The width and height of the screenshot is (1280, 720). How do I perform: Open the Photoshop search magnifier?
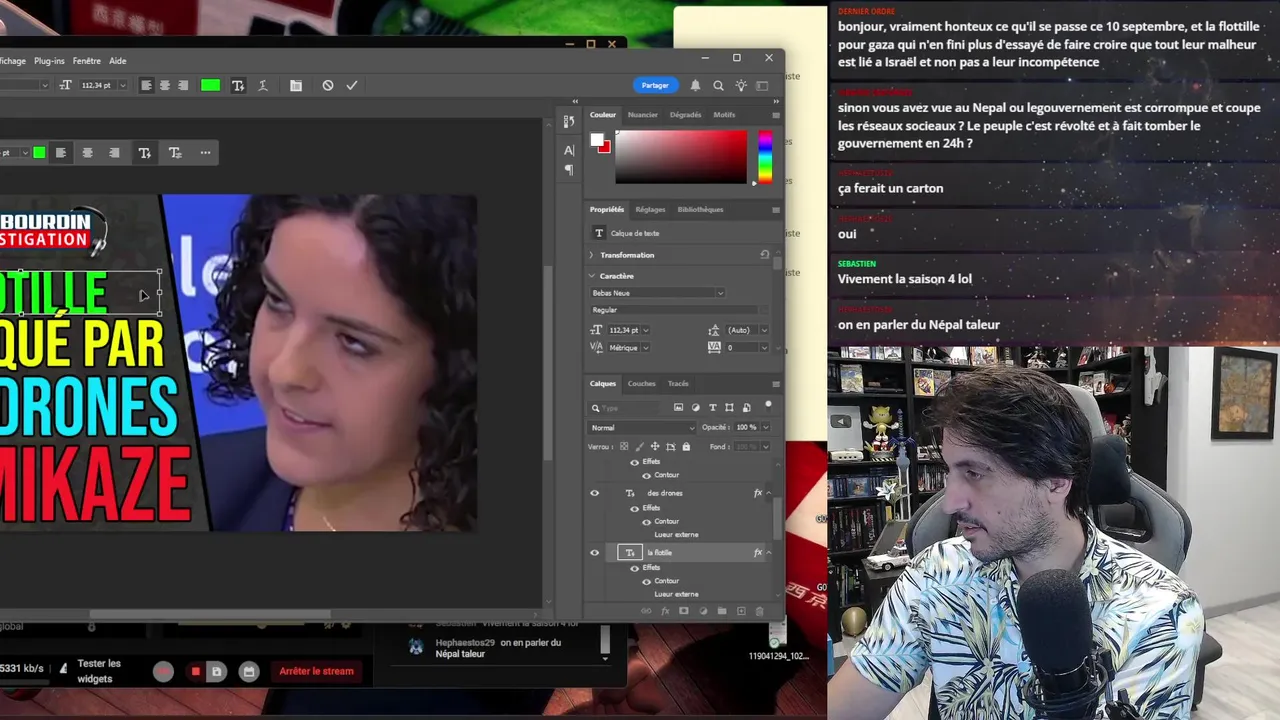tap(718, 86)
